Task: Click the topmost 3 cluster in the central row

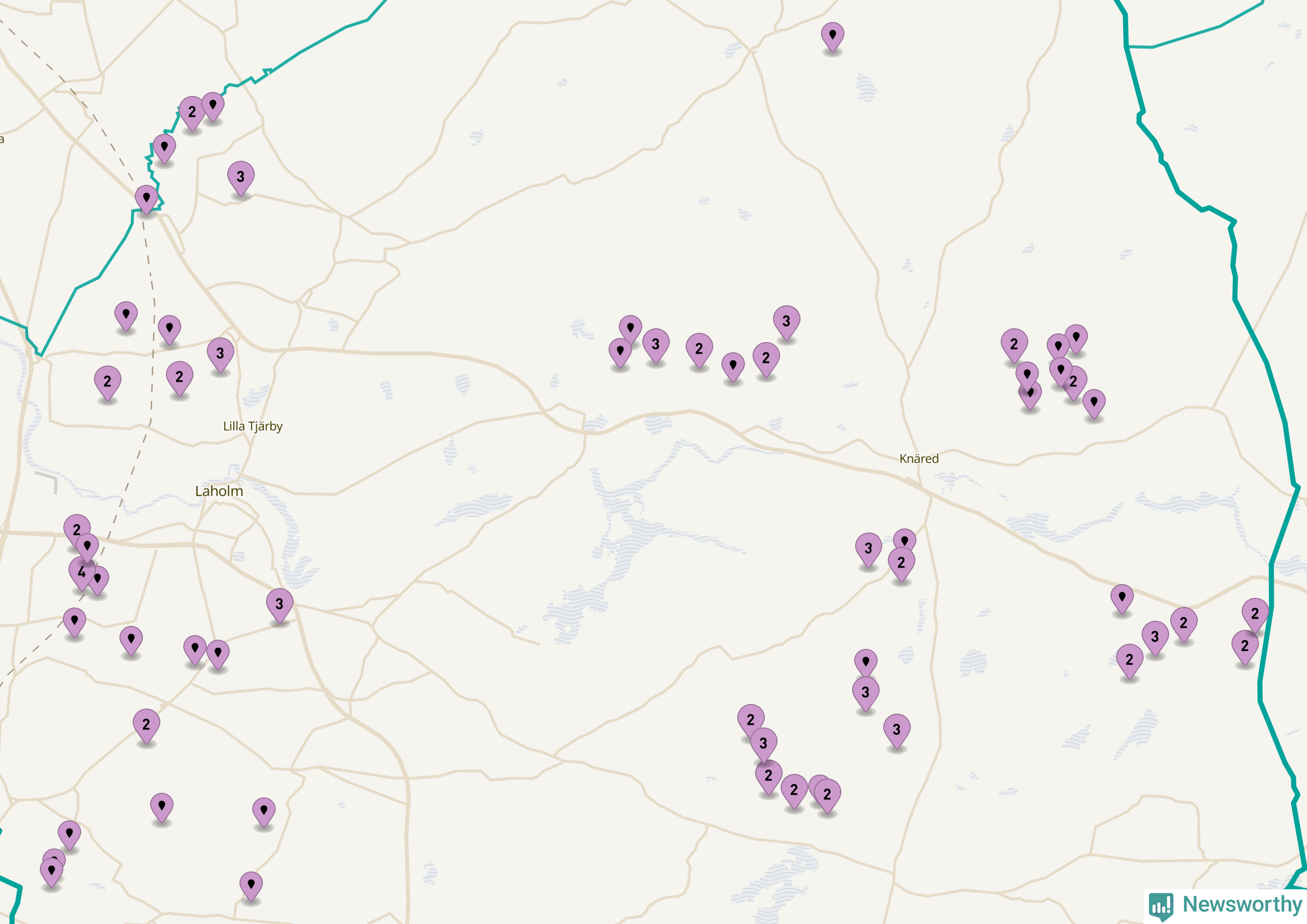Action: (786, 322)
